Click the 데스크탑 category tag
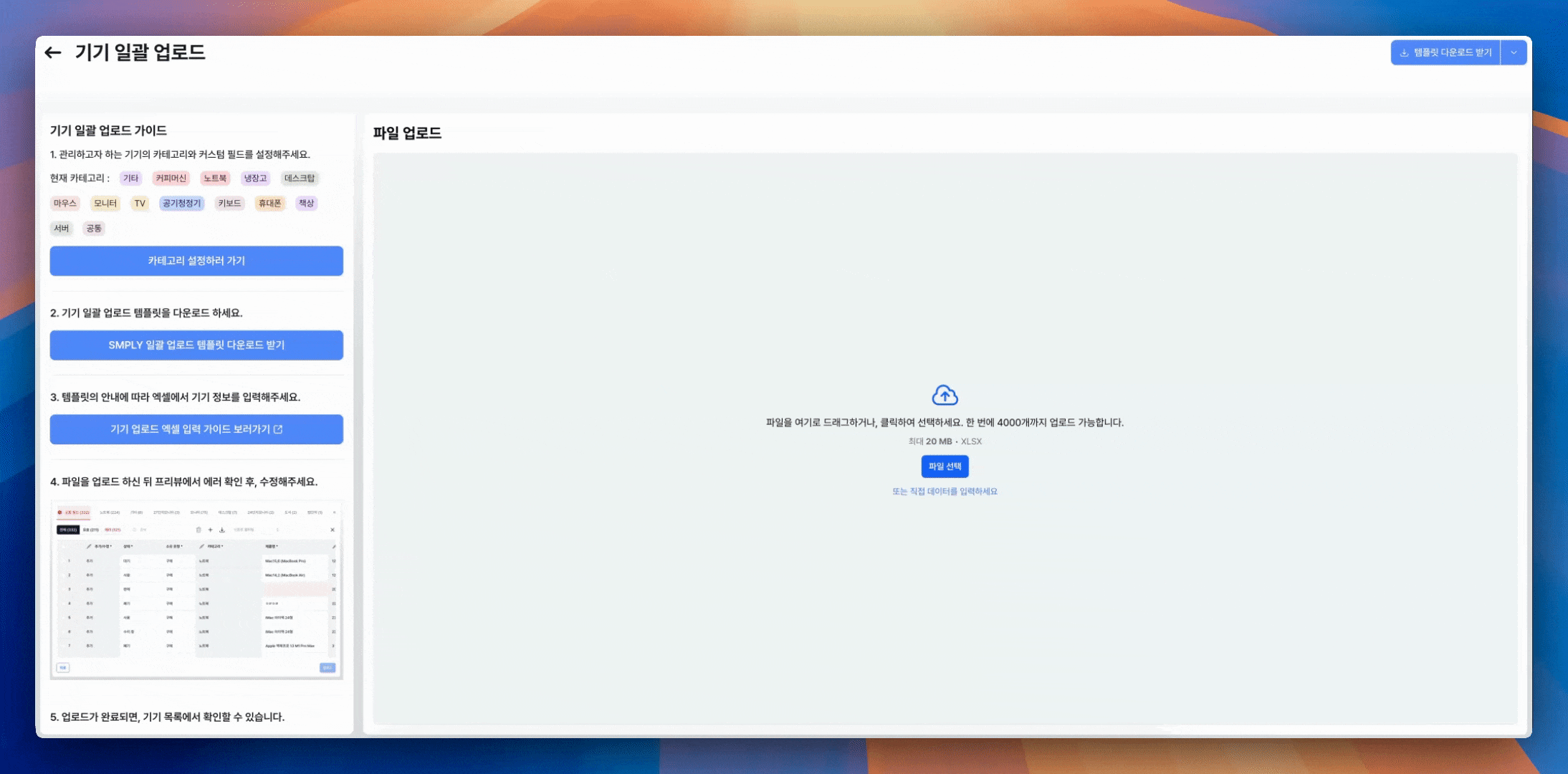1568x774 pixels. (x=299, y=178)
